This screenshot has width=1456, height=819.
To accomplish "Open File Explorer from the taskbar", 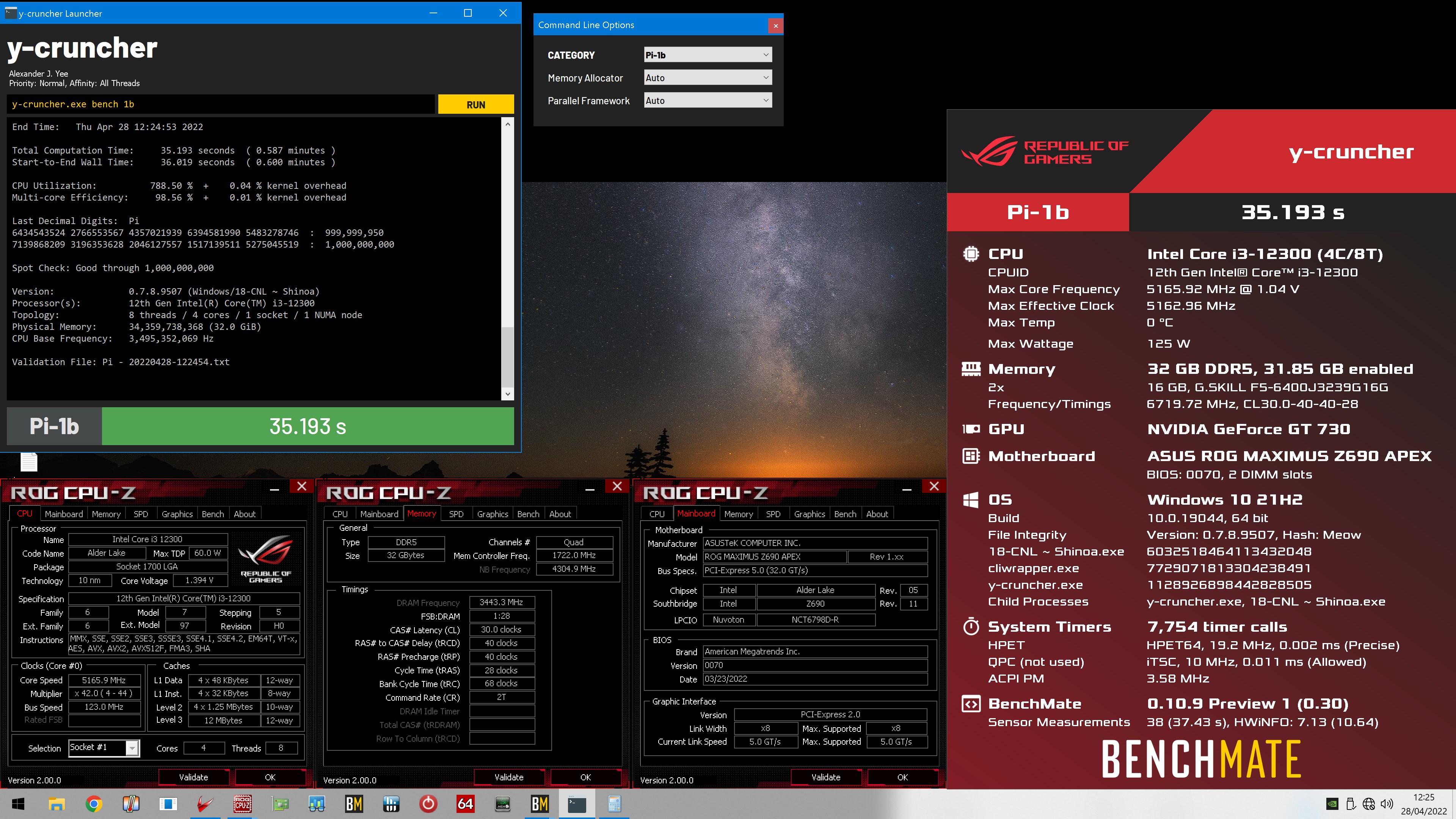I will pos(56,804).
